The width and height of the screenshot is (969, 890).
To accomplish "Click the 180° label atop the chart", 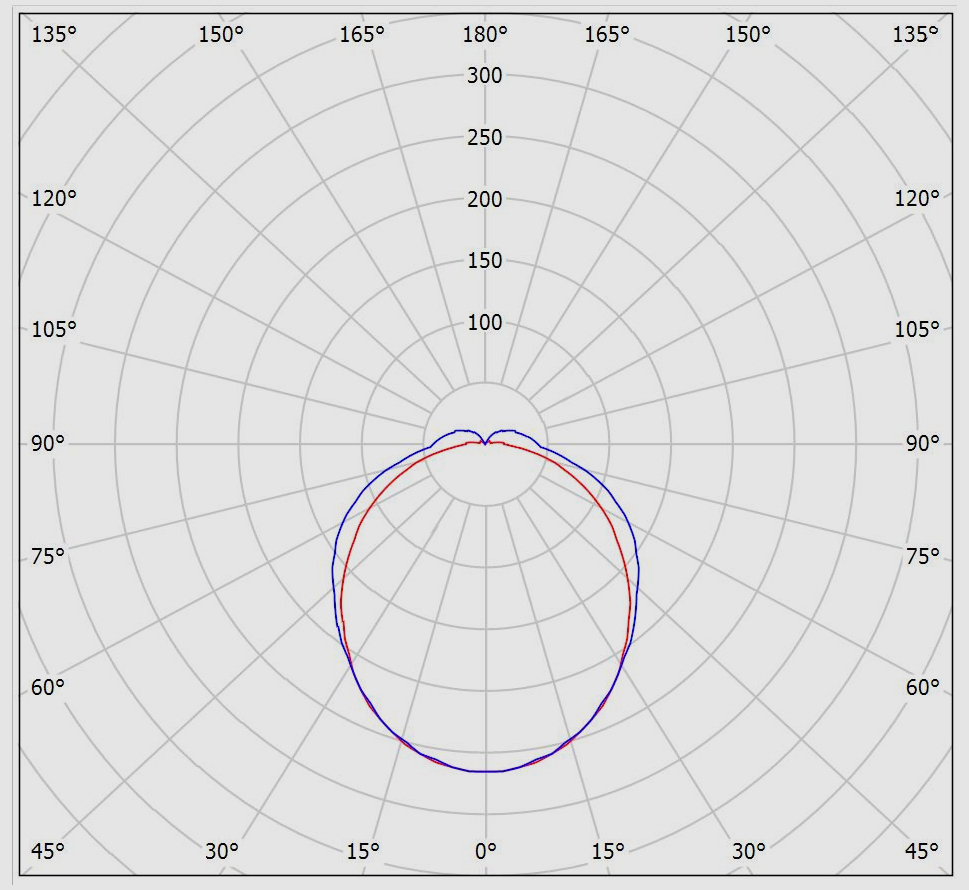I will (485, 34).
